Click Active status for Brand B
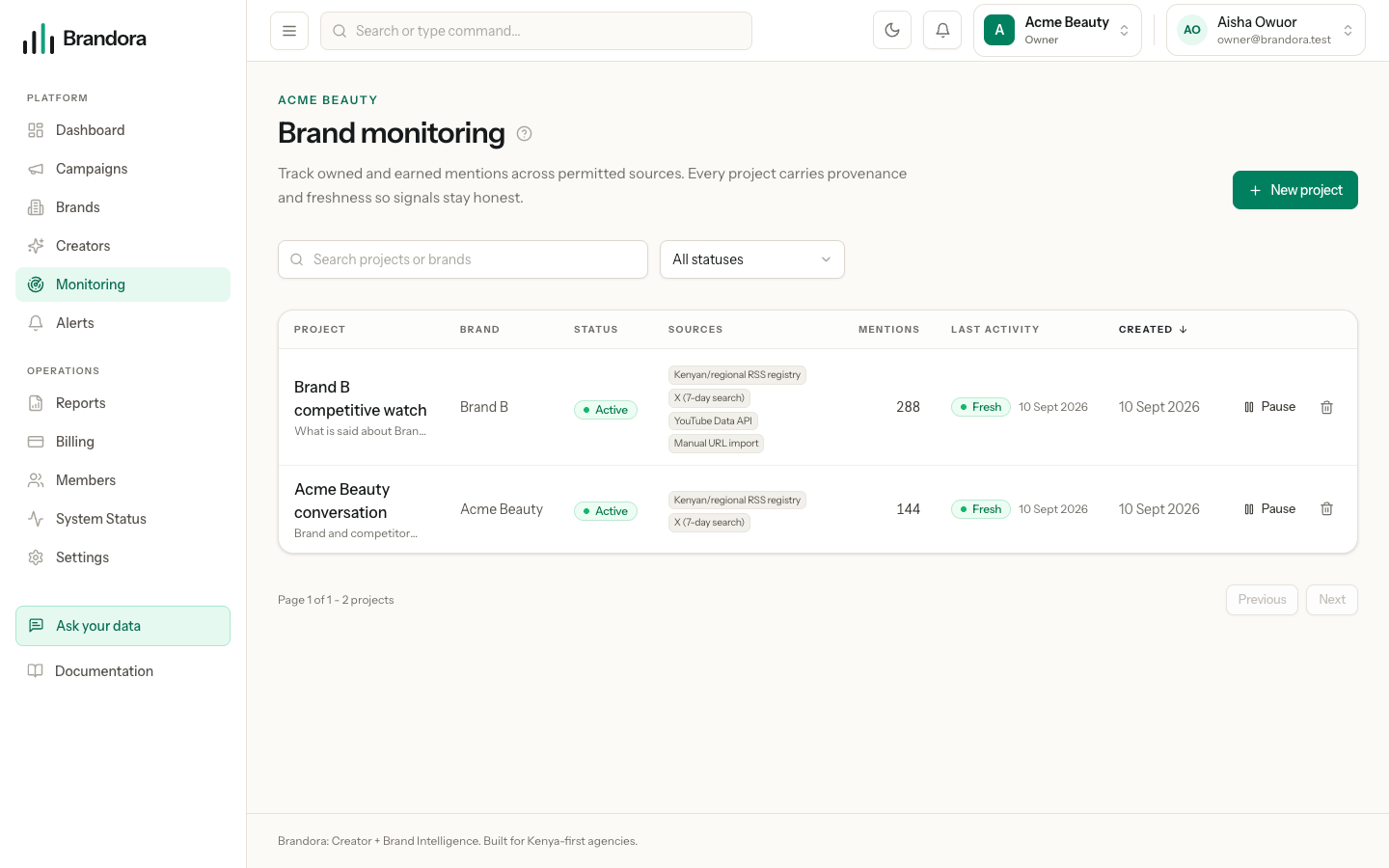Image resolution: width=1389 pixels, height=868 pixels. [606, 410]
